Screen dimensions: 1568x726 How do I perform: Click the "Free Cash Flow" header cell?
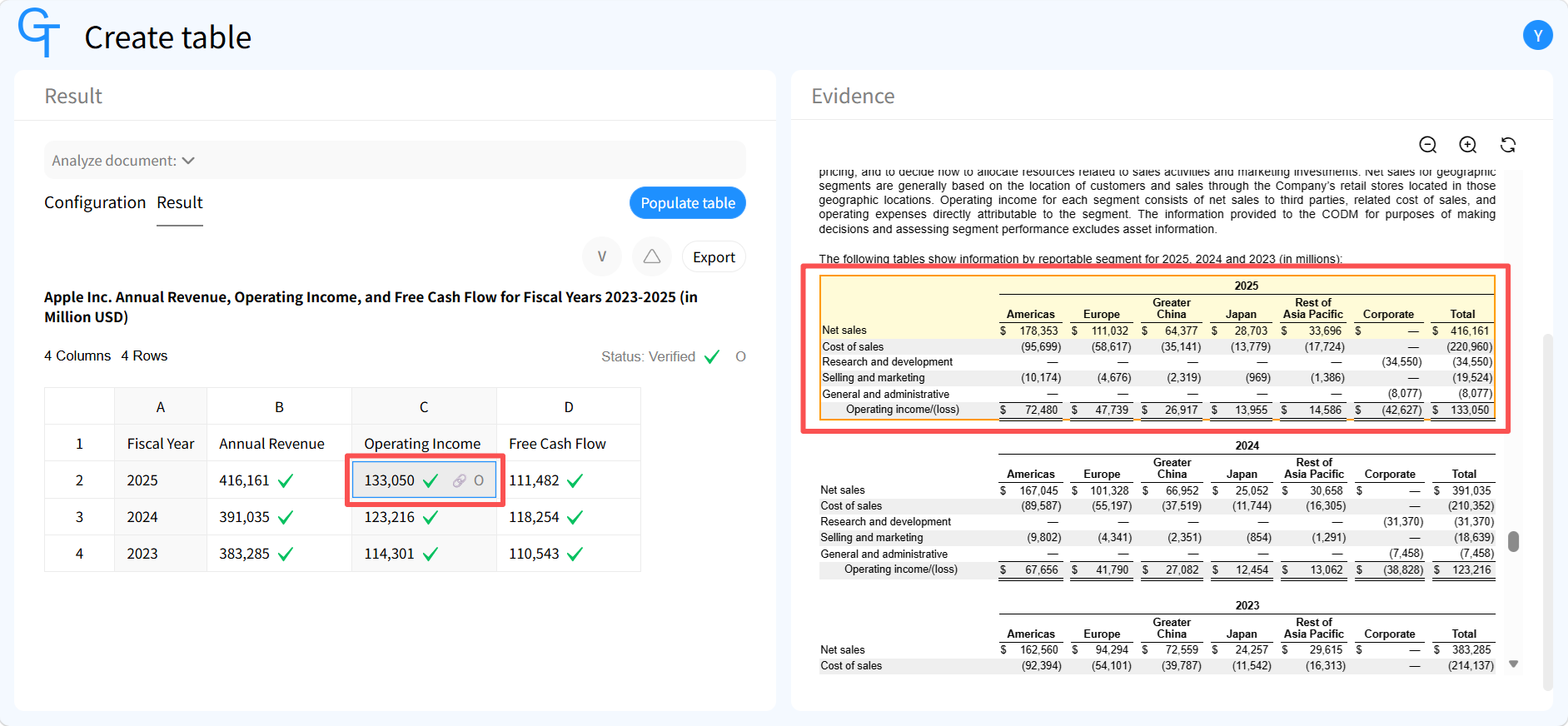[569, 444]
